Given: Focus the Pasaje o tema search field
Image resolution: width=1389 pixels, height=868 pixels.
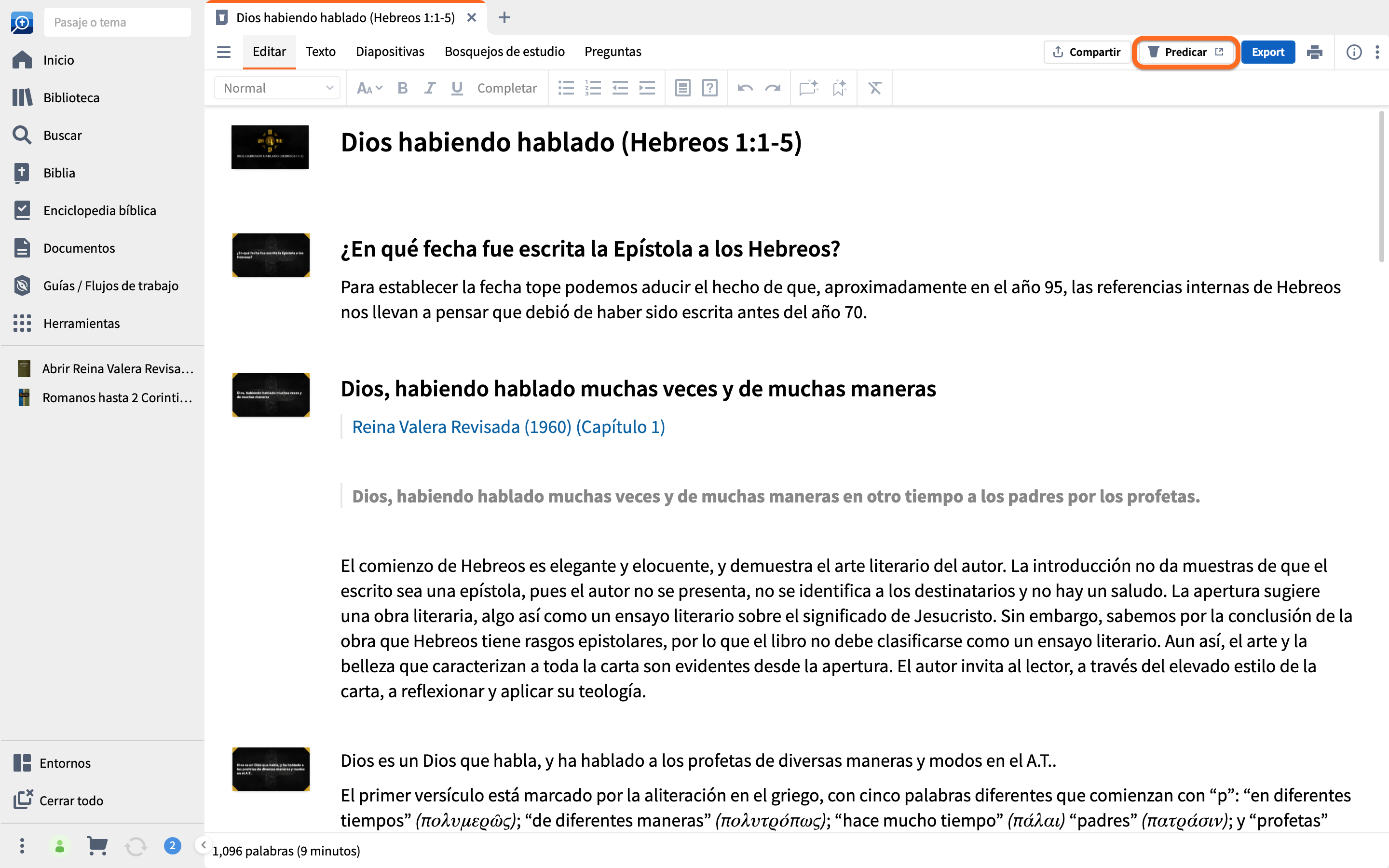Looking at the screenshot, I should click(x=118, y=22).
